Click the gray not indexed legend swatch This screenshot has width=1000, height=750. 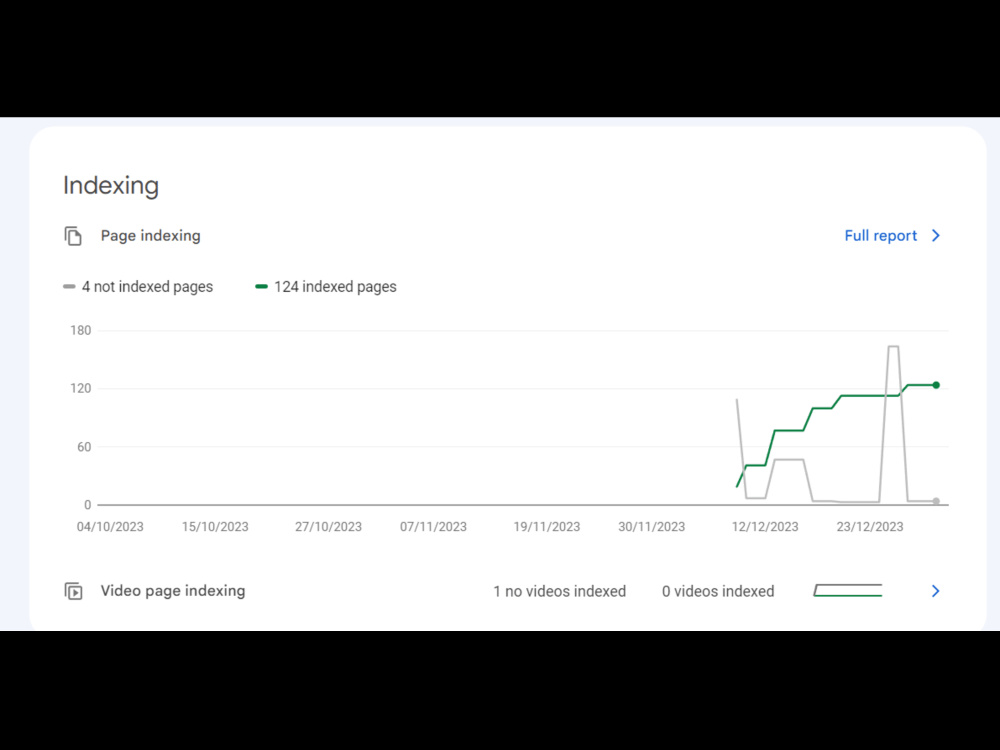tap(69, 287)
